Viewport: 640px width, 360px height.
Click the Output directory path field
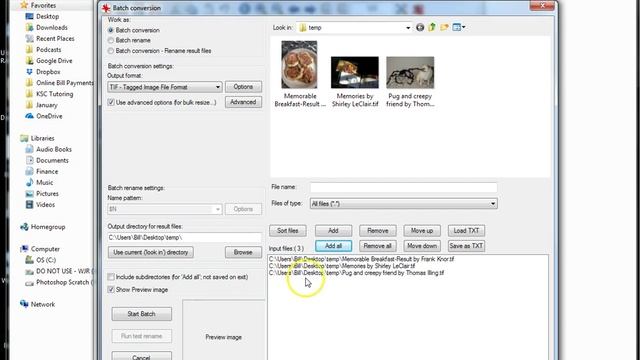[184, 237]
